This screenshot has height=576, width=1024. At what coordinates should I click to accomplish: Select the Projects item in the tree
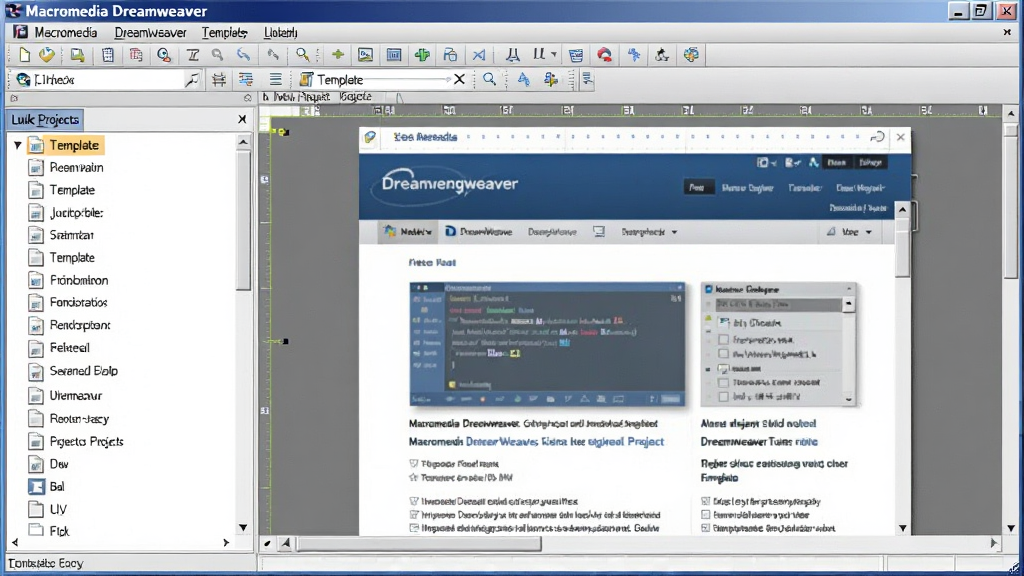point(86,441)
